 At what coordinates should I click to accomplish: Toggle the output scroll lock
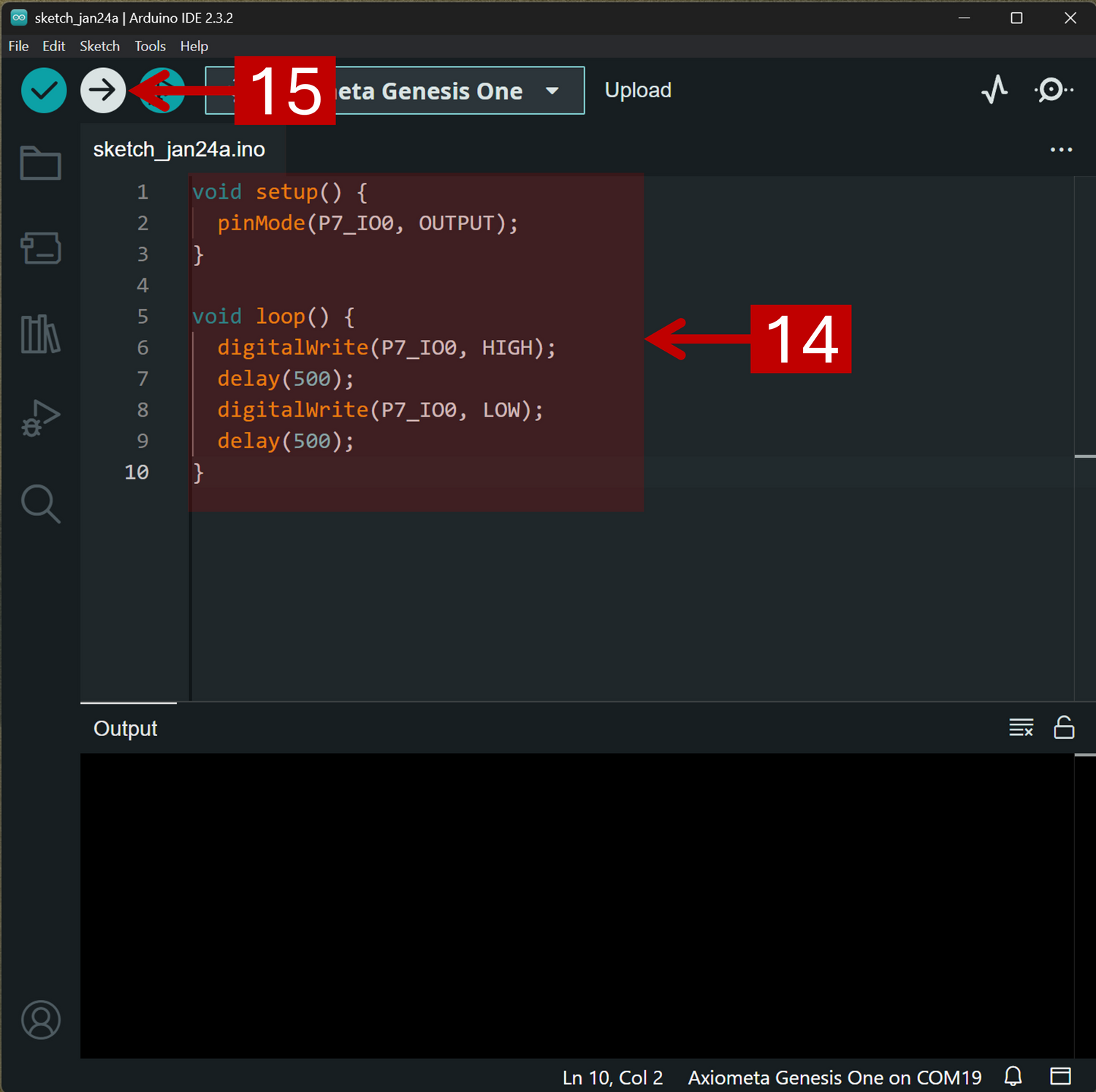1064,728
